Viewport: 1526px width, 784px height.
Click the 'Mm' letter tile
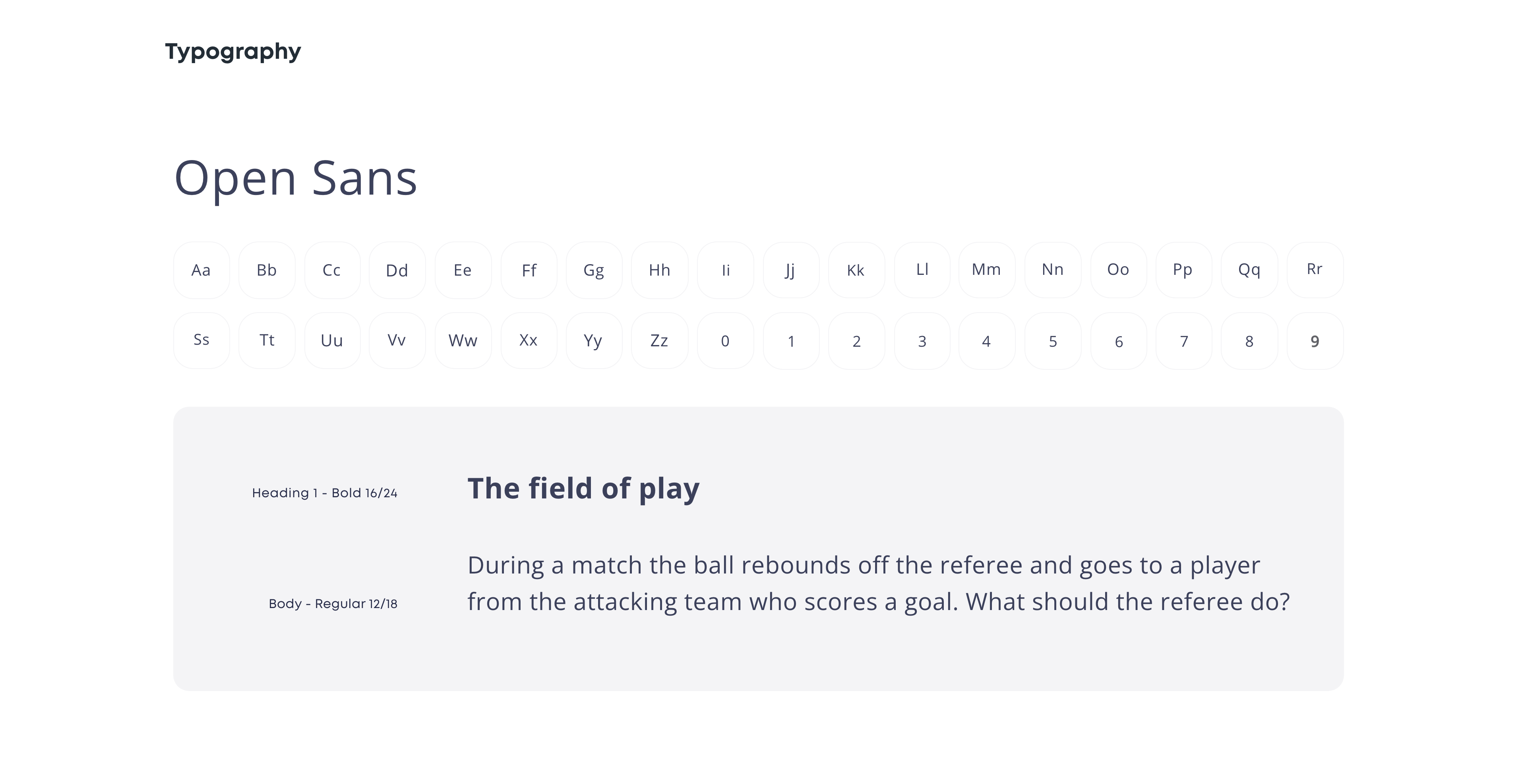pos(986,270)
